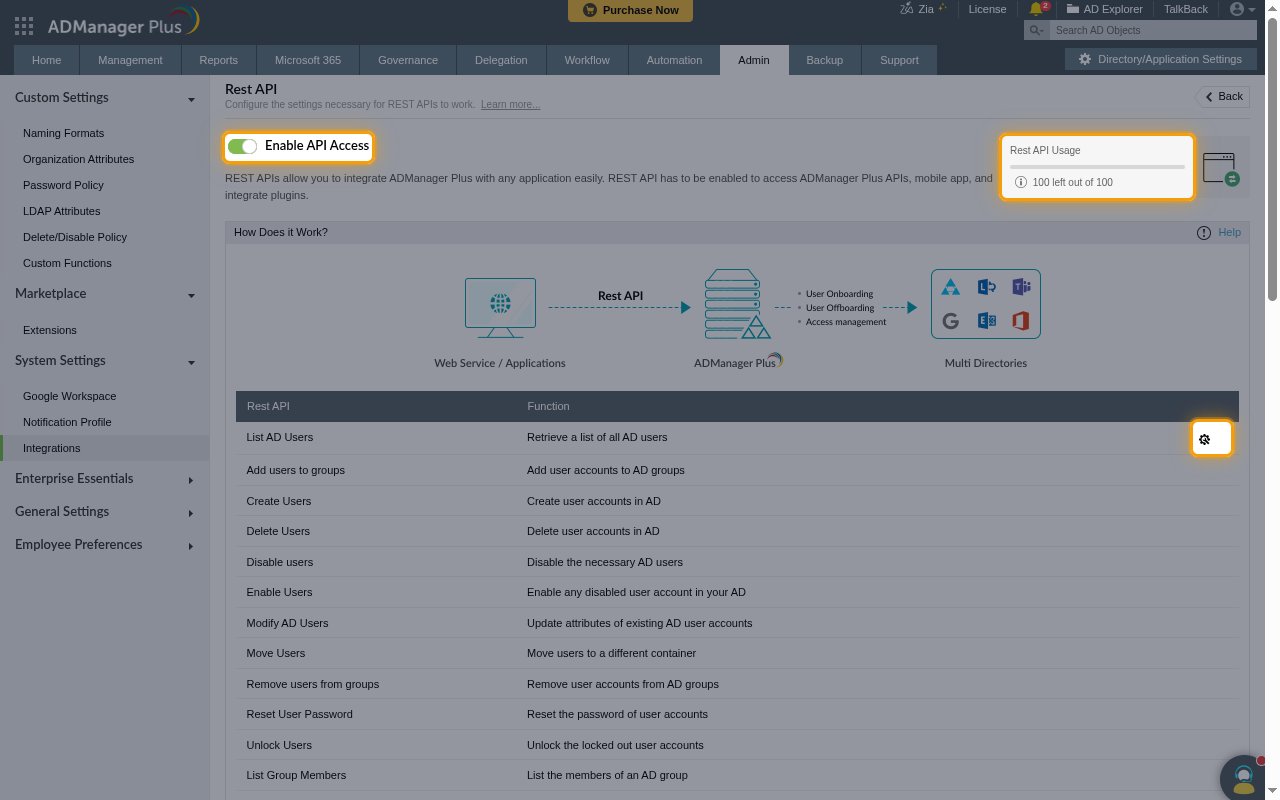
Task: Open the notifications bell
Action: click(x=1037, y=9)
